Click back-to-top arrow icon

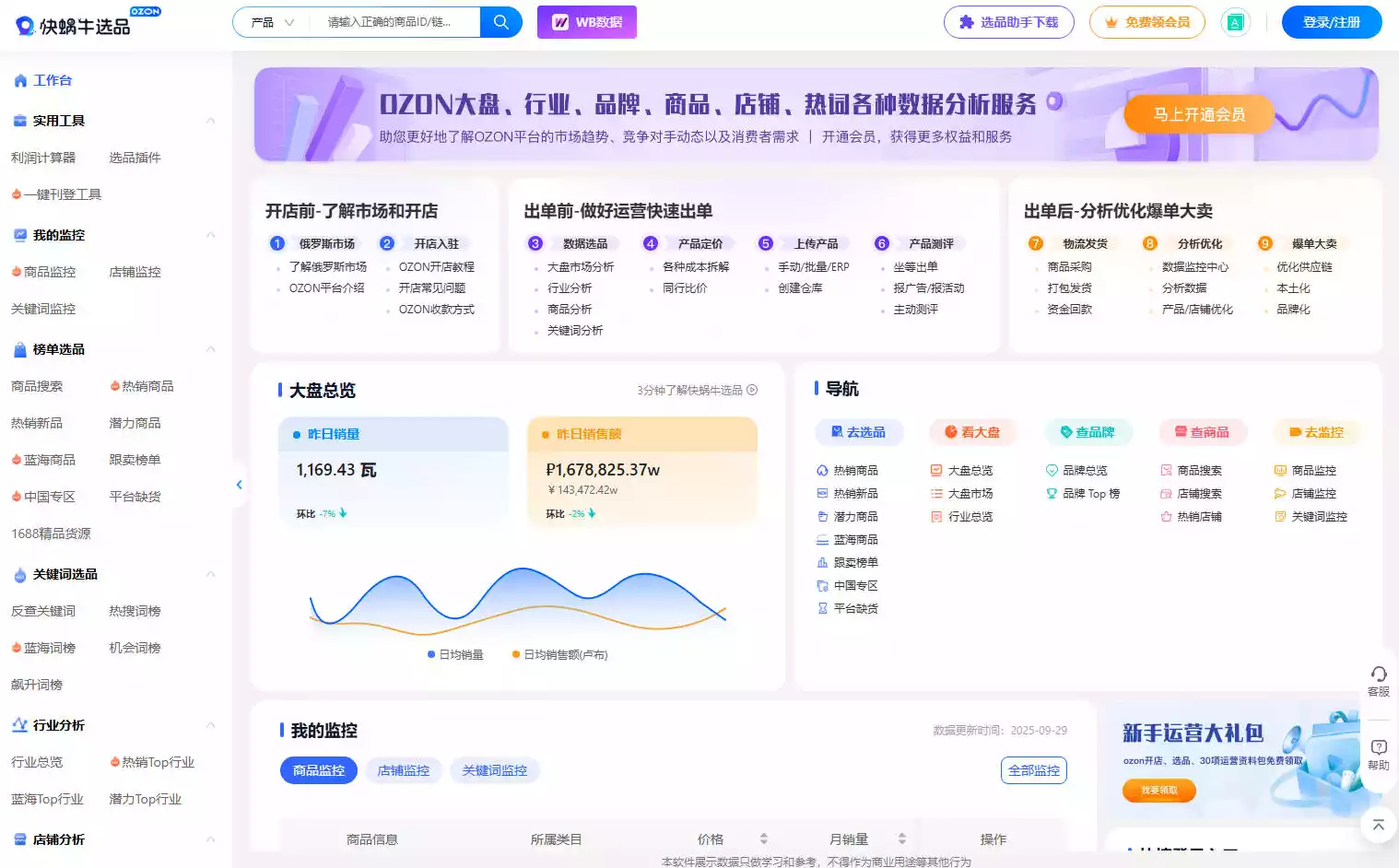click(x=1379, y=825)
